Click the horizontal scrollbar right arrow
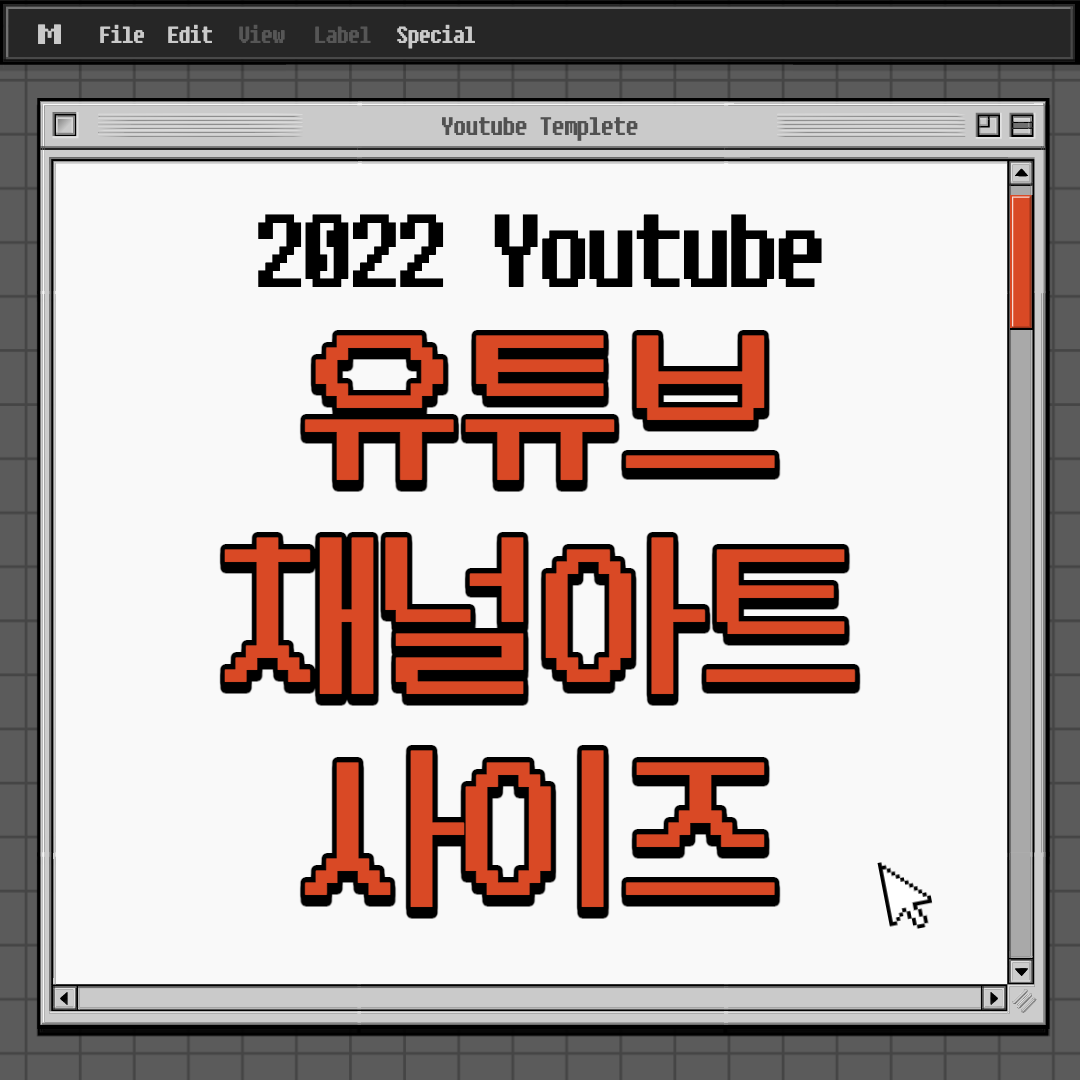This screenshot has width=1080, height=1080. click(993, 997)
